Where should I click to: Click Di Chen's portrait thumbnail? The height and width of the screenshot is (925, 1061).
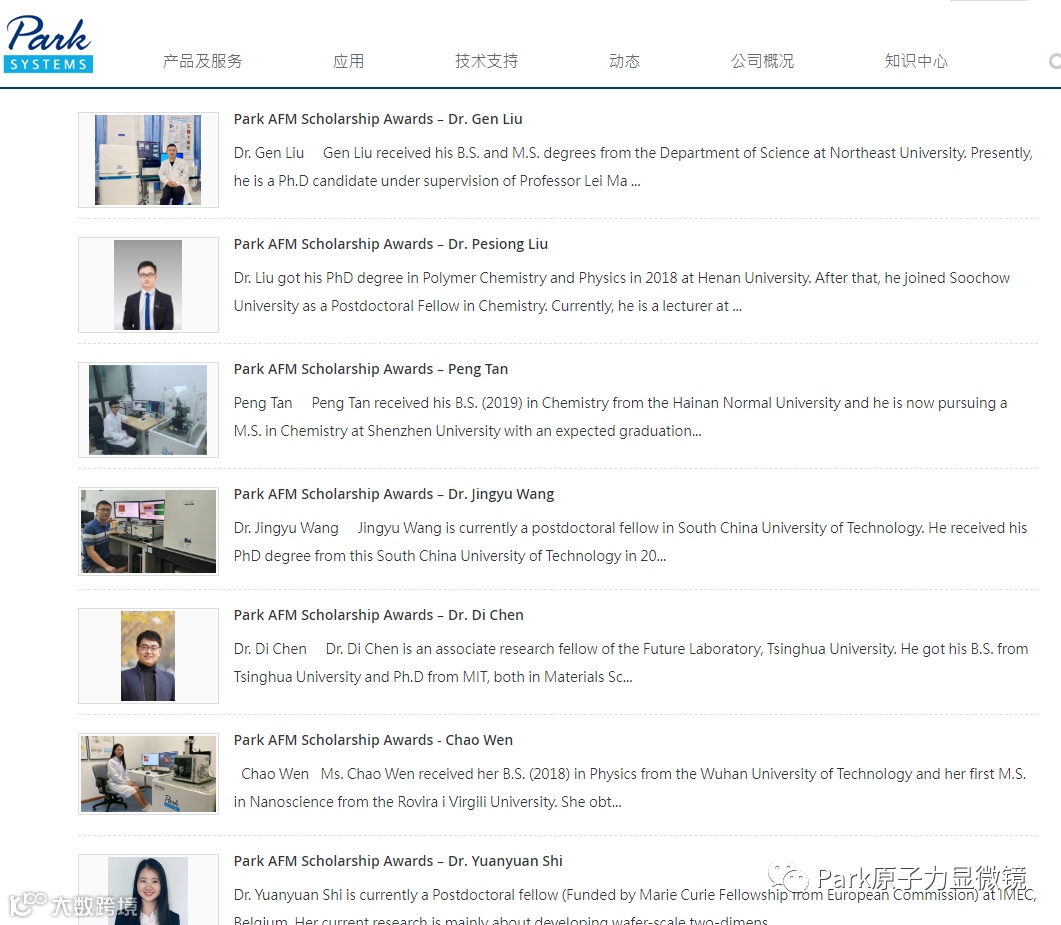(148, 656)
